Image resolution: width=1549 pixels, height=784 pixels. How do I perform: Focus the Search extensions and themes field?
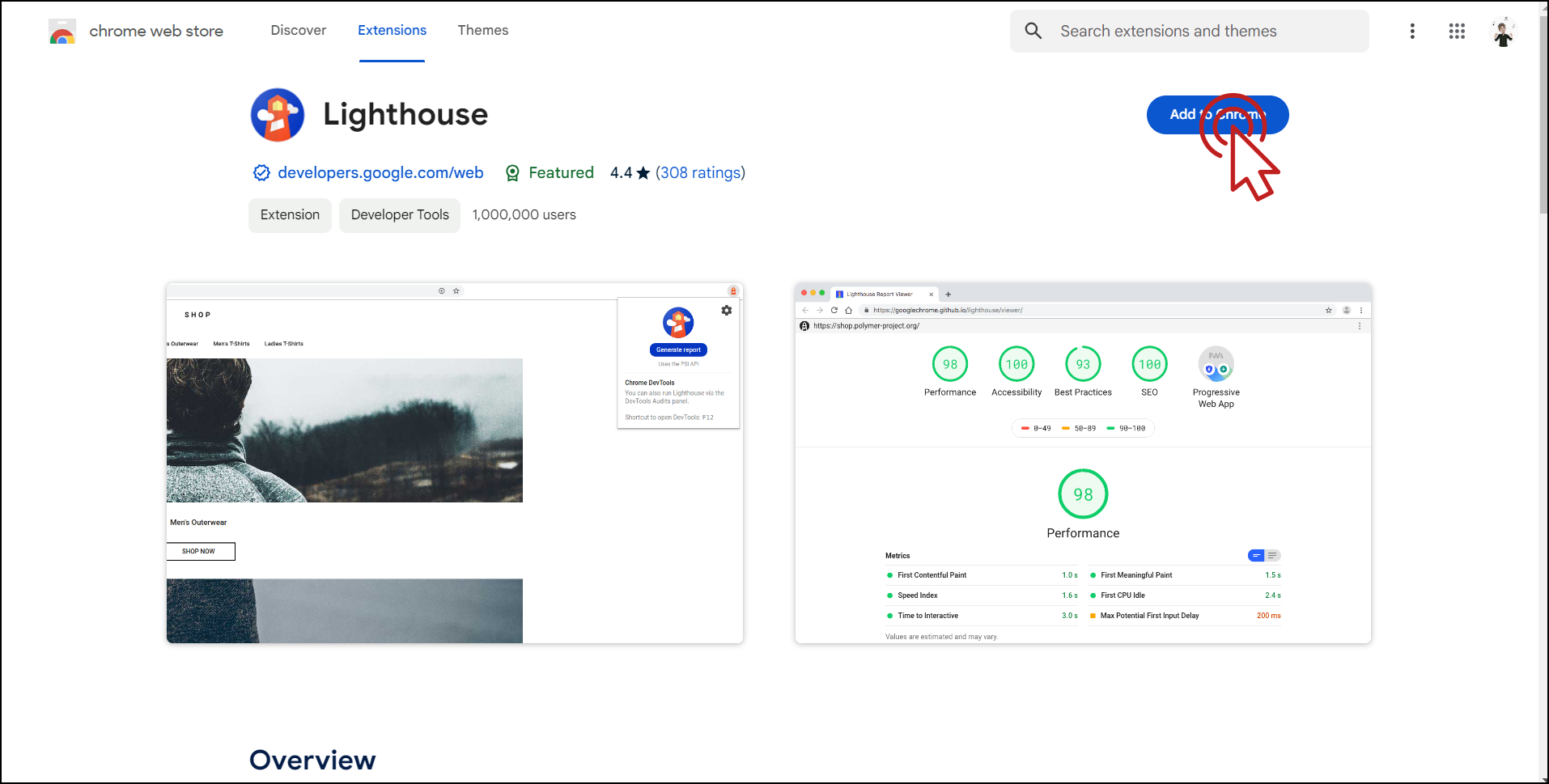(x=1190, y=31)
